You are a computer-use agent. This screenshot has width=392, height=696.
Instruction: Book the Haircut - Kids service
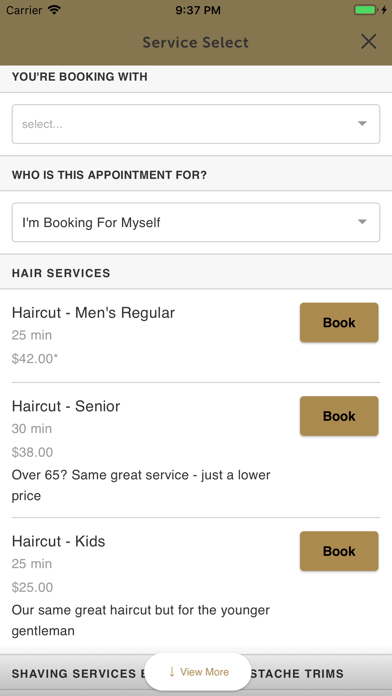[339, 551]
